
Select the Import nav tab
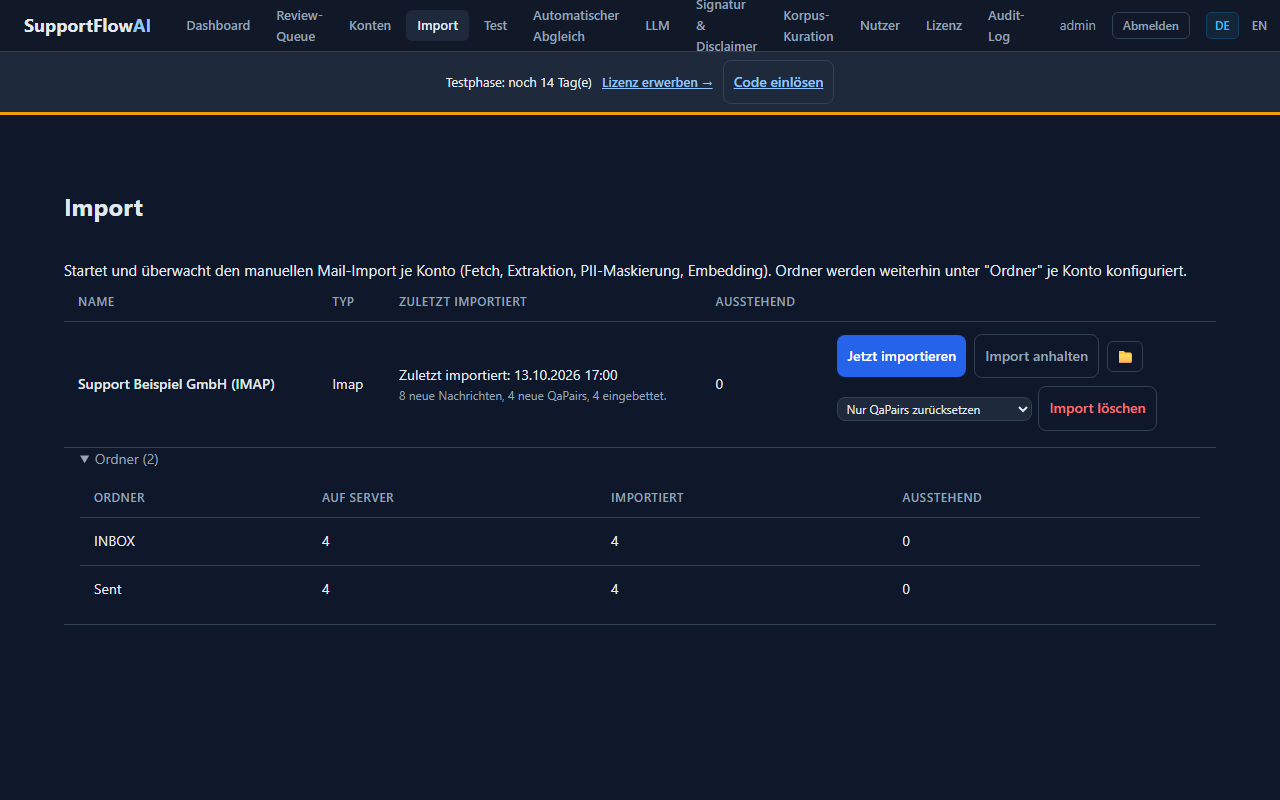438,25
